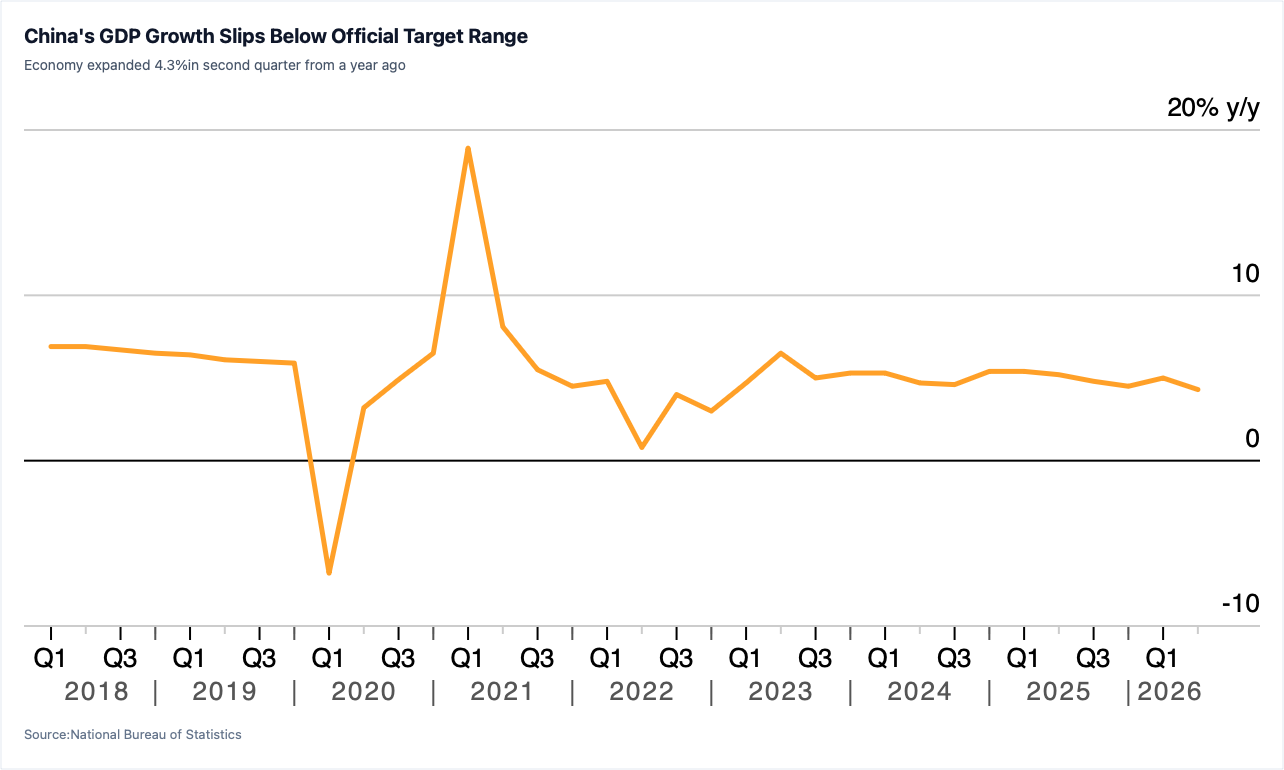Click the Q1 tick label for 2023
The image size is (1284, 770).
(746, 659)
